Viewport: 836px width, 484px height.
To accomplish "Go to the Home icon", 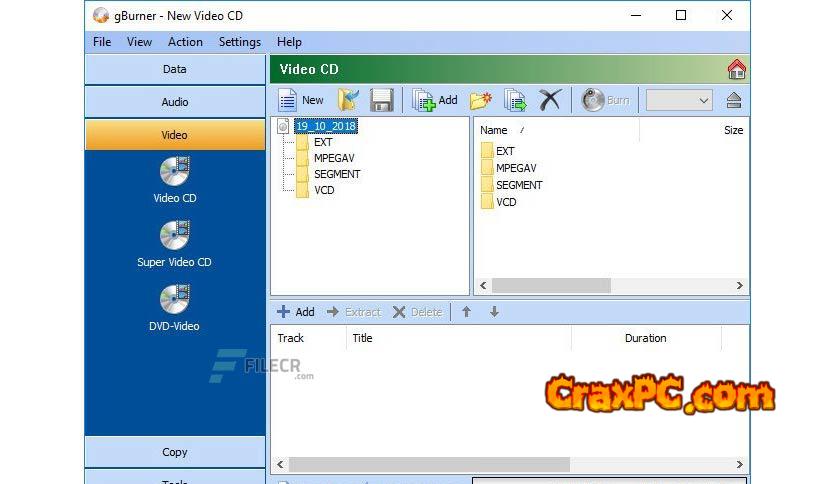I will tap(737, 69).
